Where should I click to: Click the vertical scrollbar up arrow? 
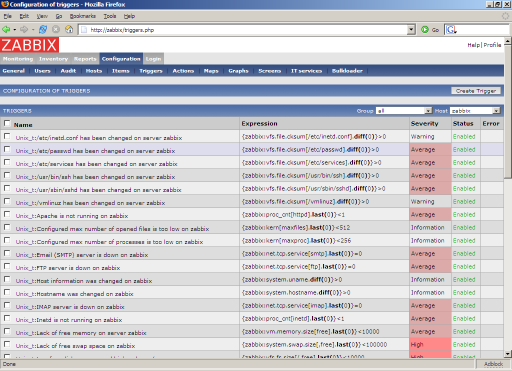[x=508, y=41]
